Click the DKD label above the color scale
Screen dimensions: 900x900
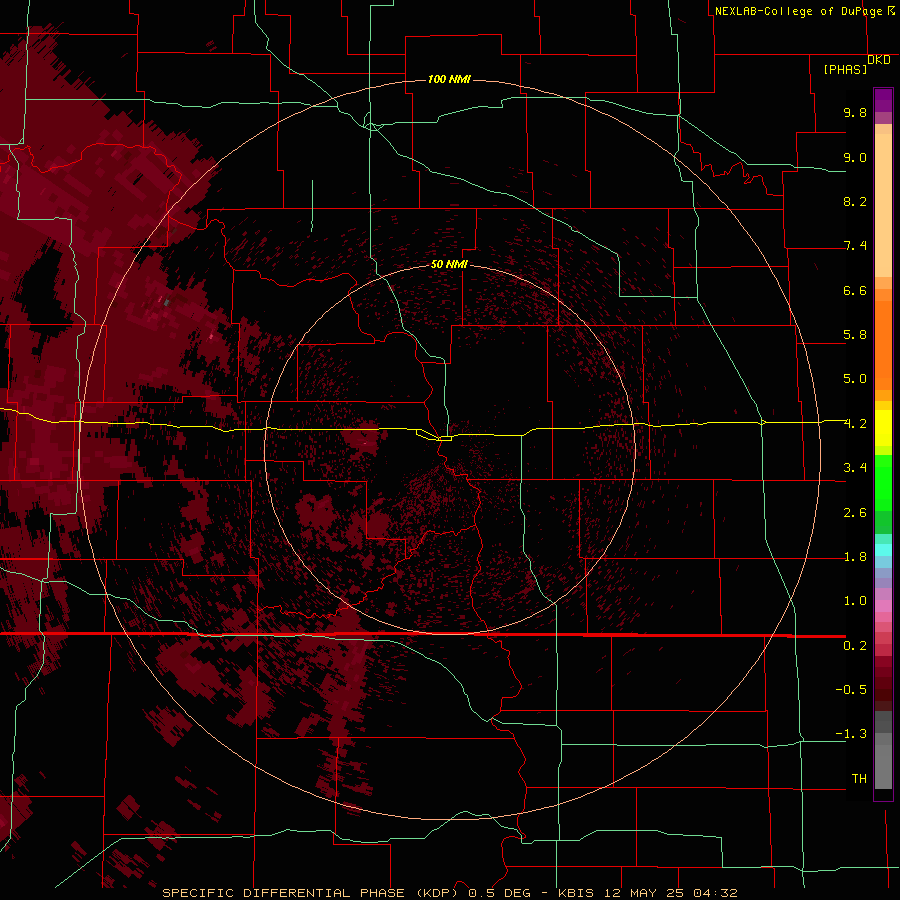[x=879, y=60]
